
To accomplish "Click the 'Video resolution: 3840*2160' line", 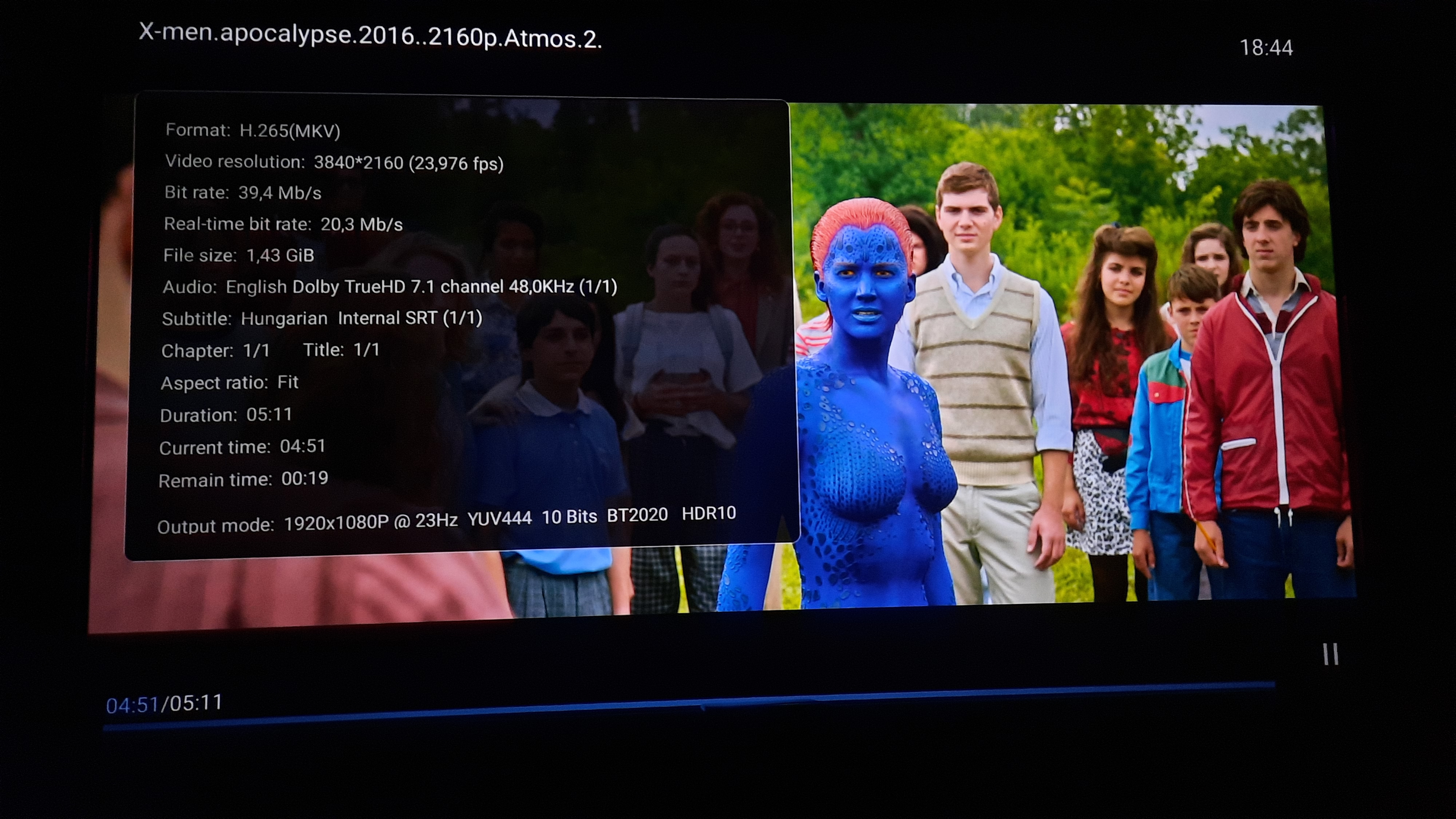I will [x=334, y=163].
